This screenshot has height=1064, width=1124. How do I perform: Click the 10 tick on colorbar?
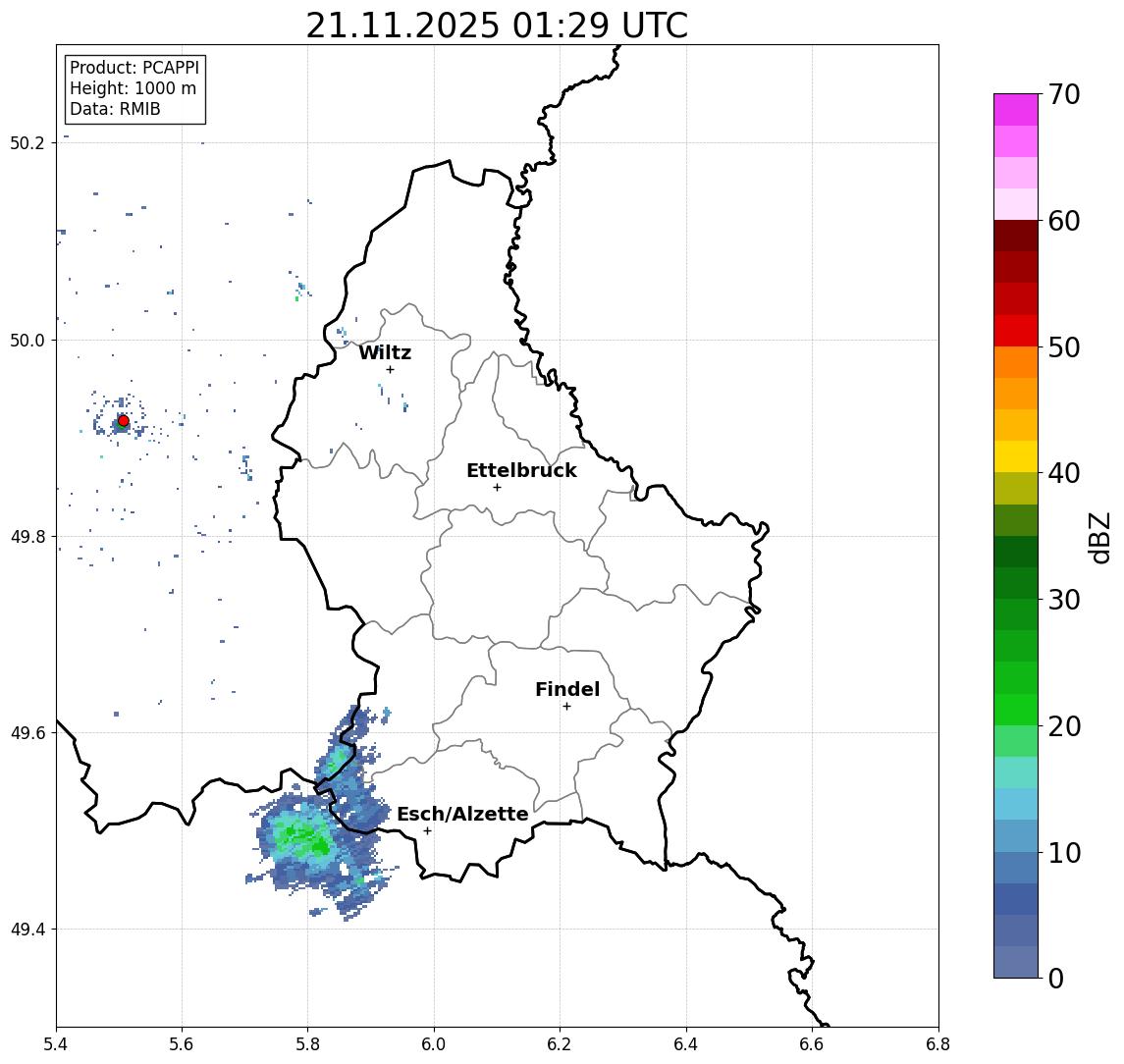pyautogui.click(x=1064, y=852)
